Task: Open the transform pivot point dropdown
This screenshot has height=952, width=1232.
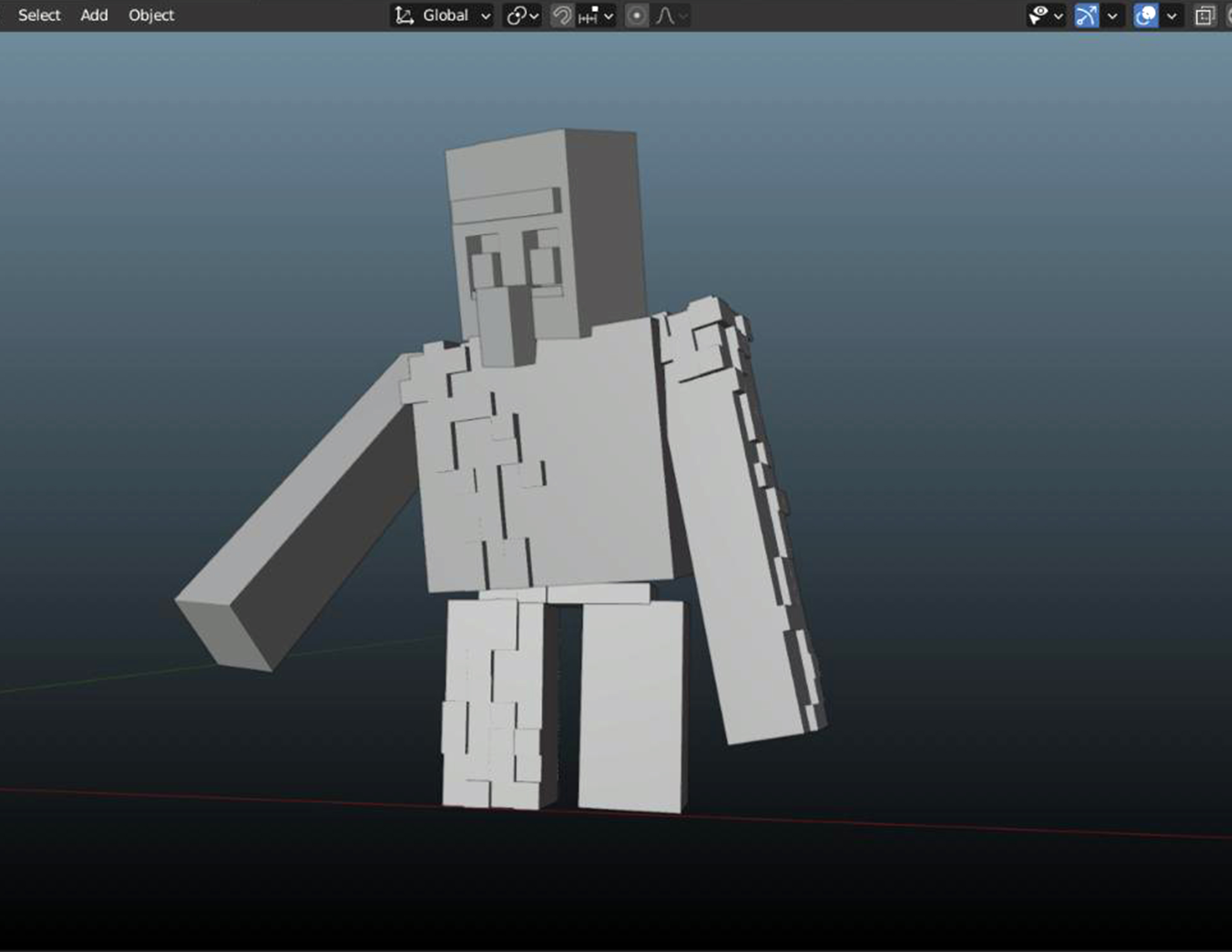Action: [x=522, y=16]
